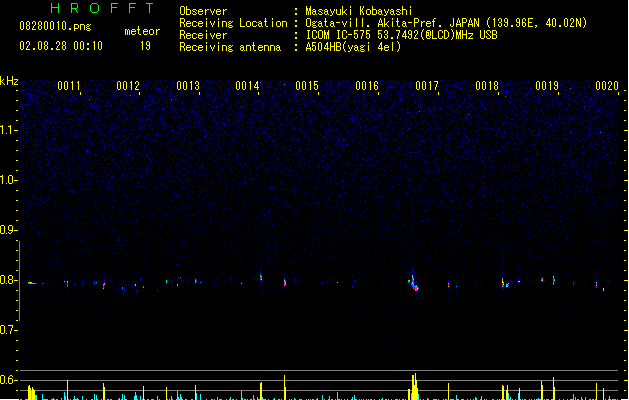Click the Observer label
The width and height of the screenshot is (629, 400).
tap(203, 11)
